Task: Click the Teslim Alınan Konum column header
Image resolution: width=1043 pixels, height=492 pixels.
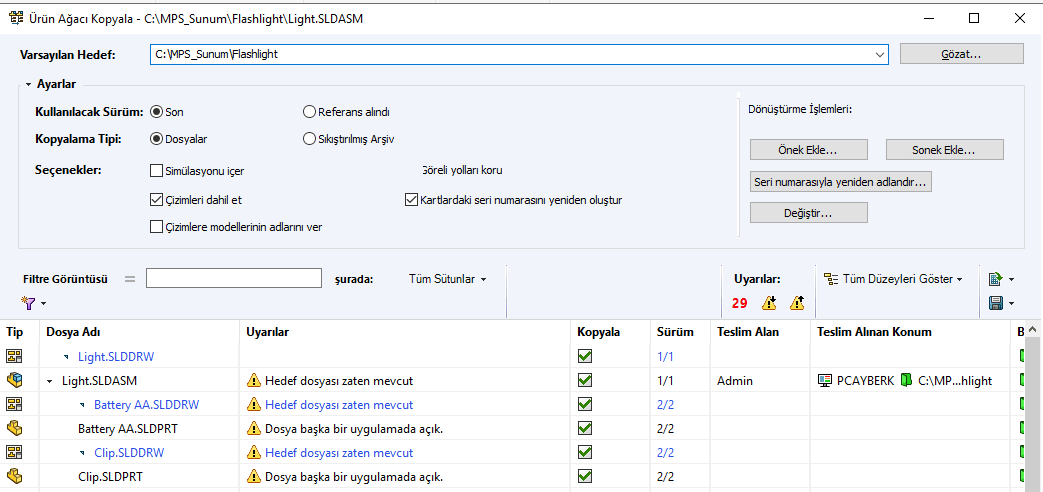Action: pos(911,332)
